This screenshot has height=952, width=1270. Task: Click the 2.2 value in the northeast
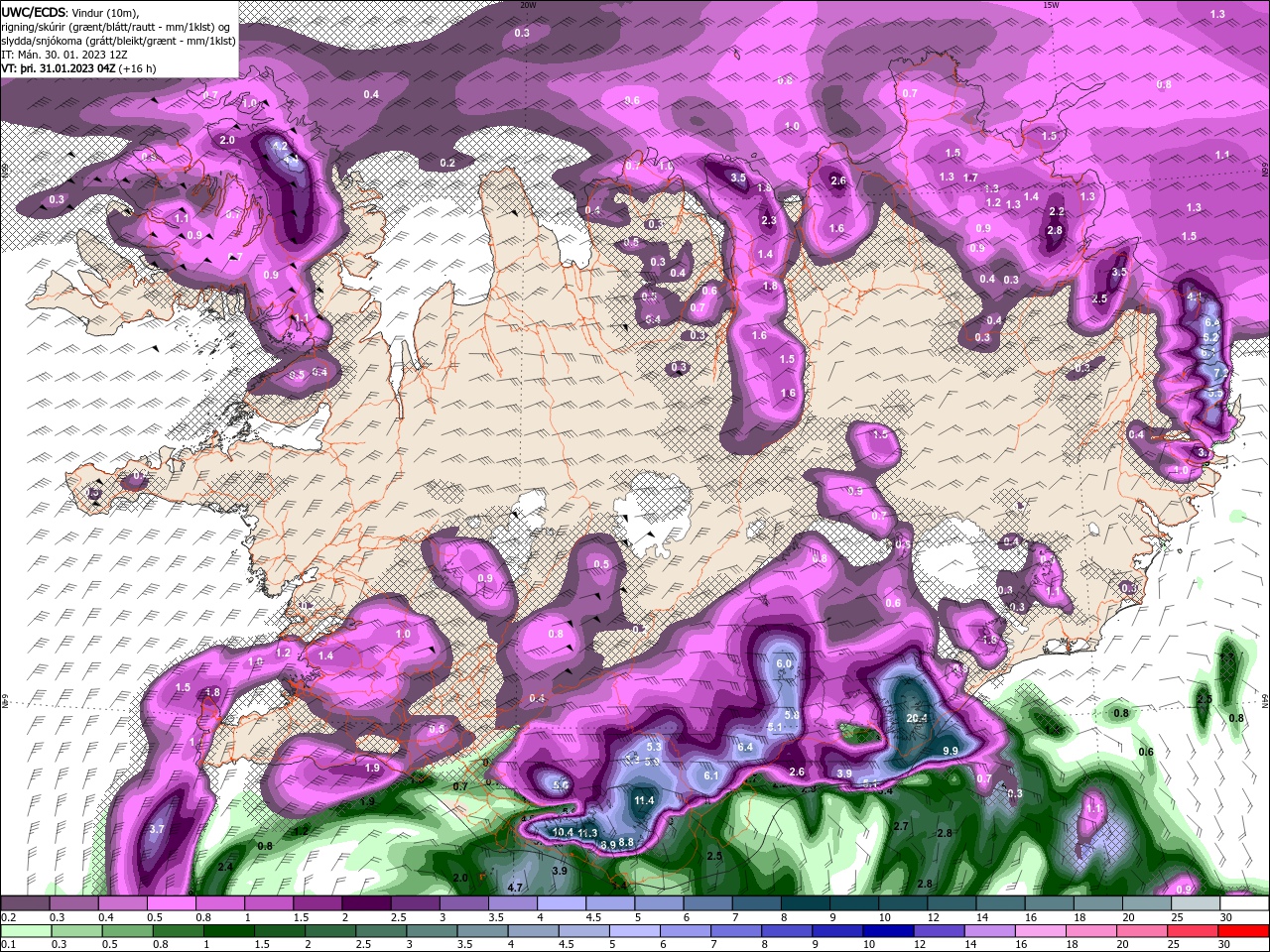point(1057,211)
